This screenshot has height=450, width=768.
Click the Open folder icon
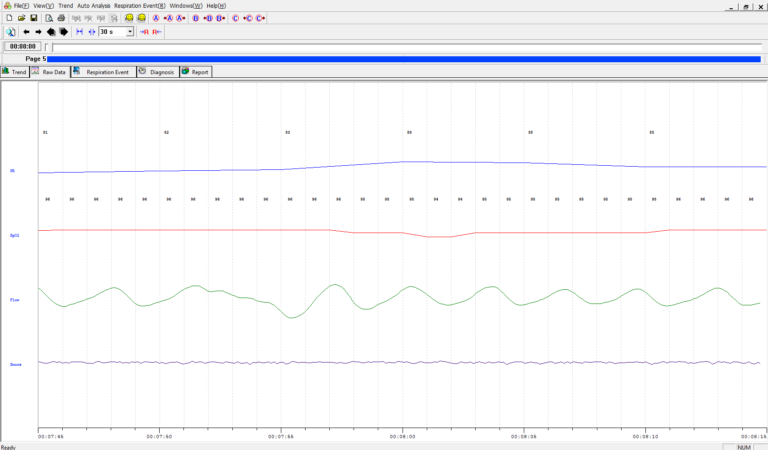coord(21,18)
